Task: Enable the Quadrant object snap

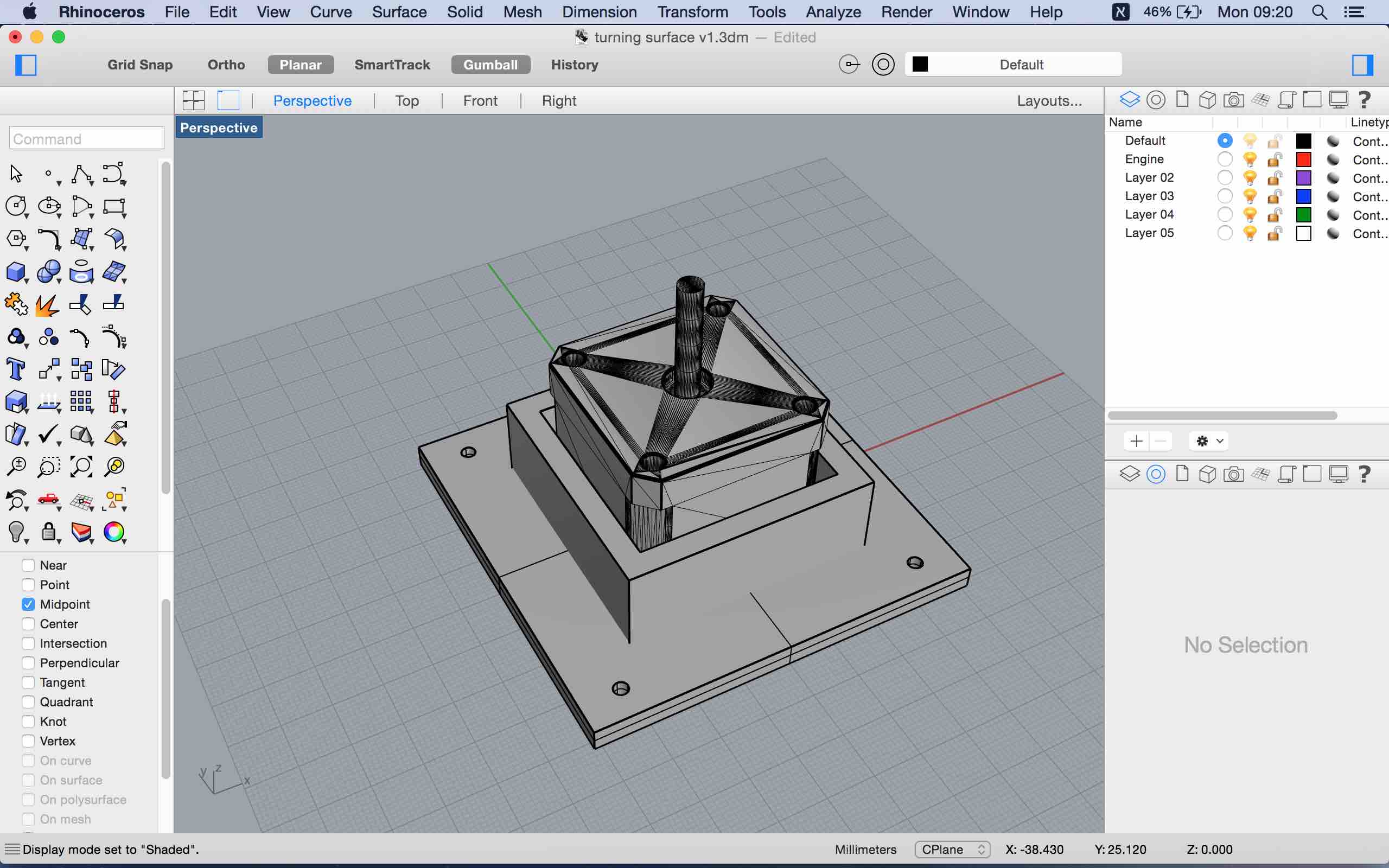Action: [x=28, y=701]
